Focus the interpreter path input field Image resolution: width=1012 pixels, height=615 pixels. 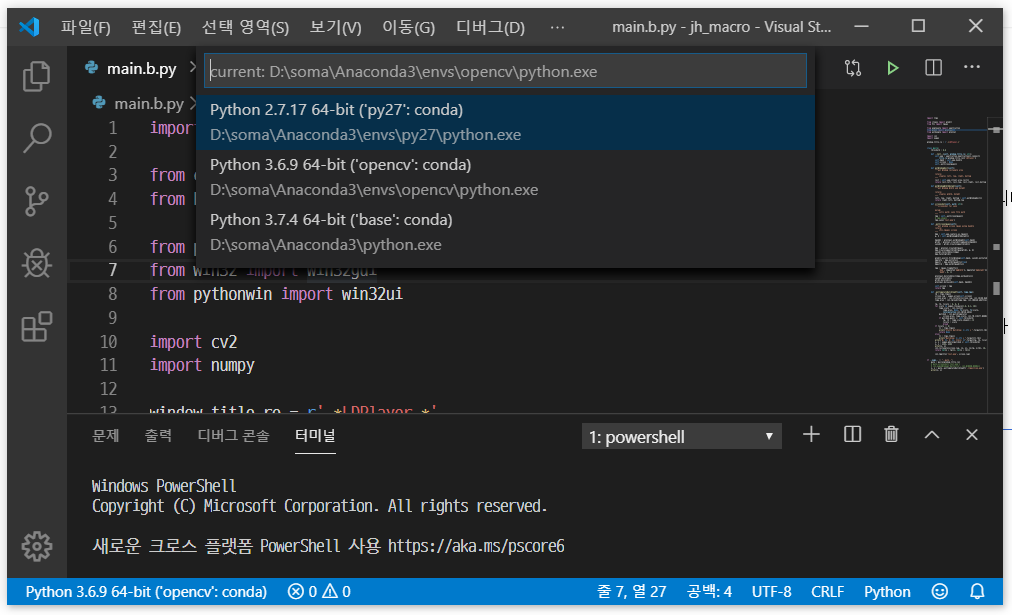505,71
